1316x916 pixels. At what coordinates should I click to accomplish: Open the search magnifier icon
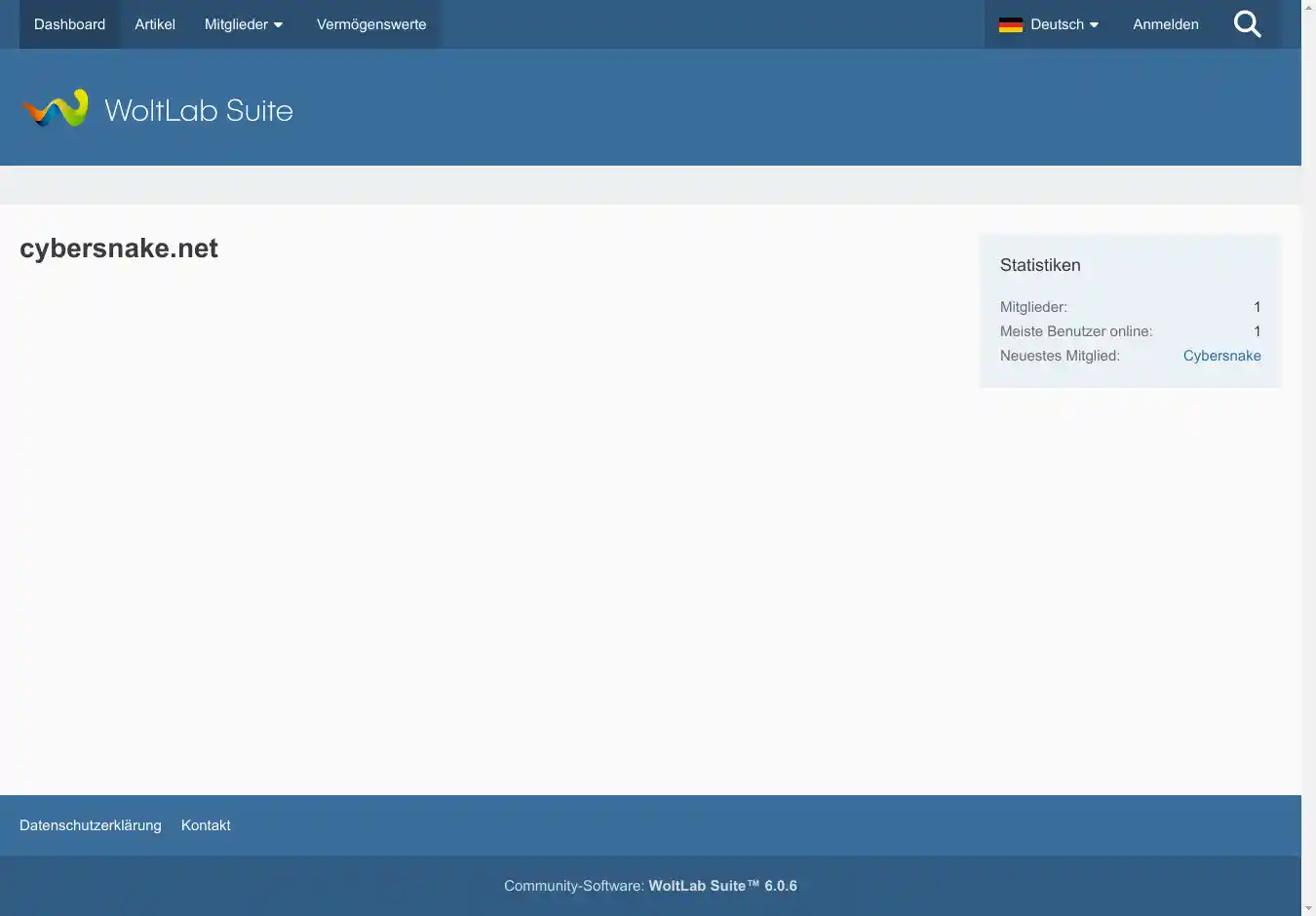[1247, 24]
